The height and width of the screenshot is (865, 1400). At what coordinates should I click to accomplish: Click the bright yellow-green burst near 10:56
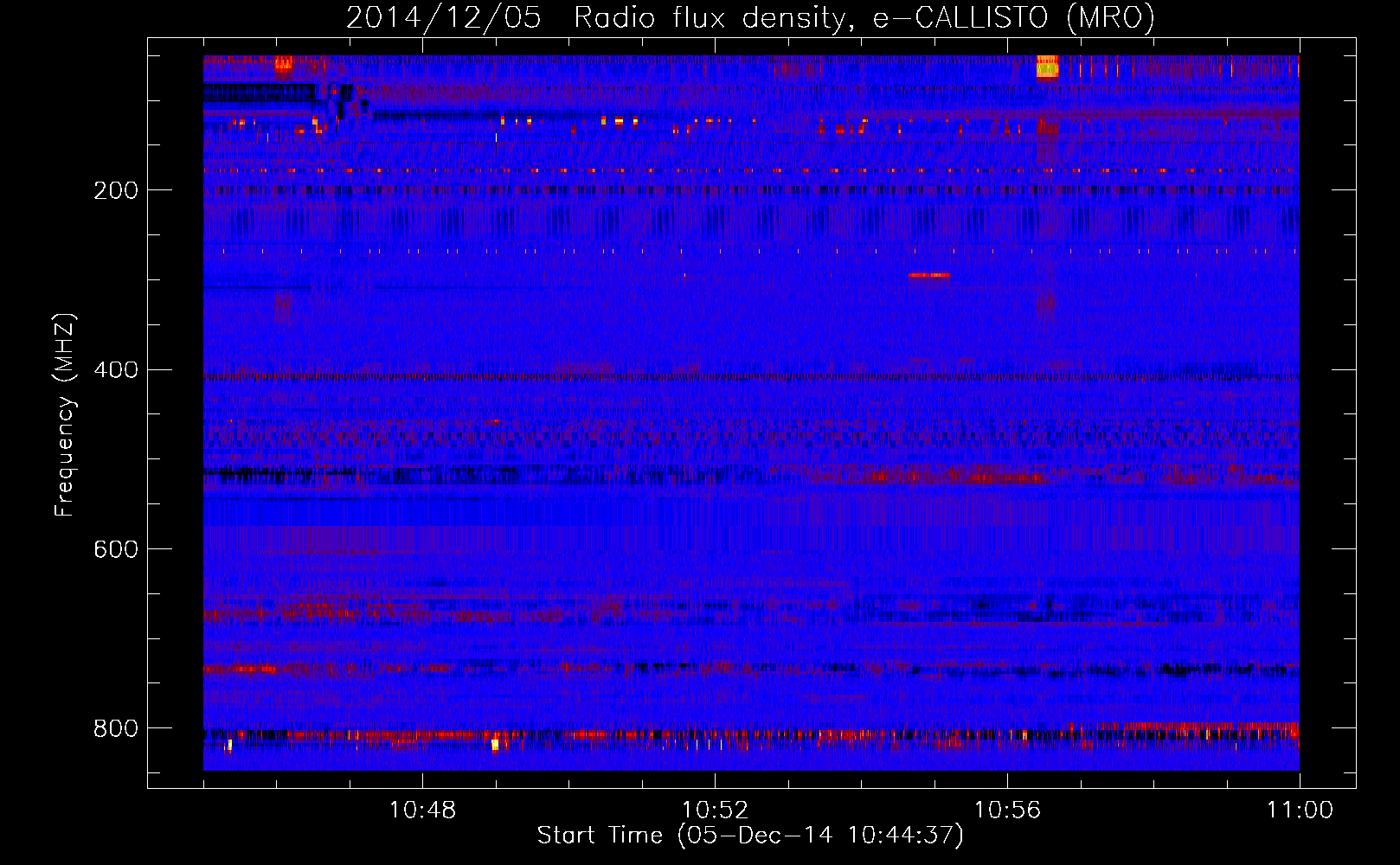point(1047,67)
